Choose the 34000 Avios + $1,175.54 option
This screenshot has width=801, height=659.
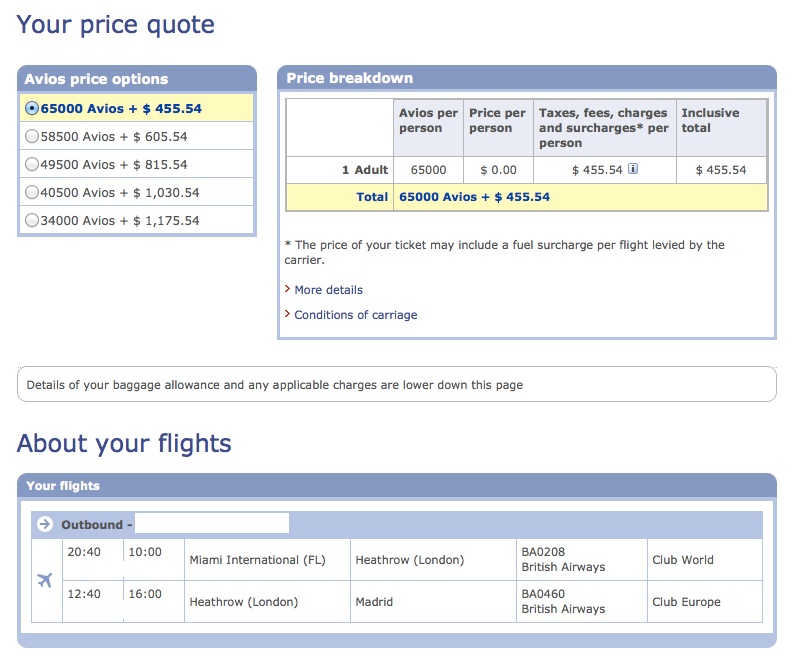(33, 220)
